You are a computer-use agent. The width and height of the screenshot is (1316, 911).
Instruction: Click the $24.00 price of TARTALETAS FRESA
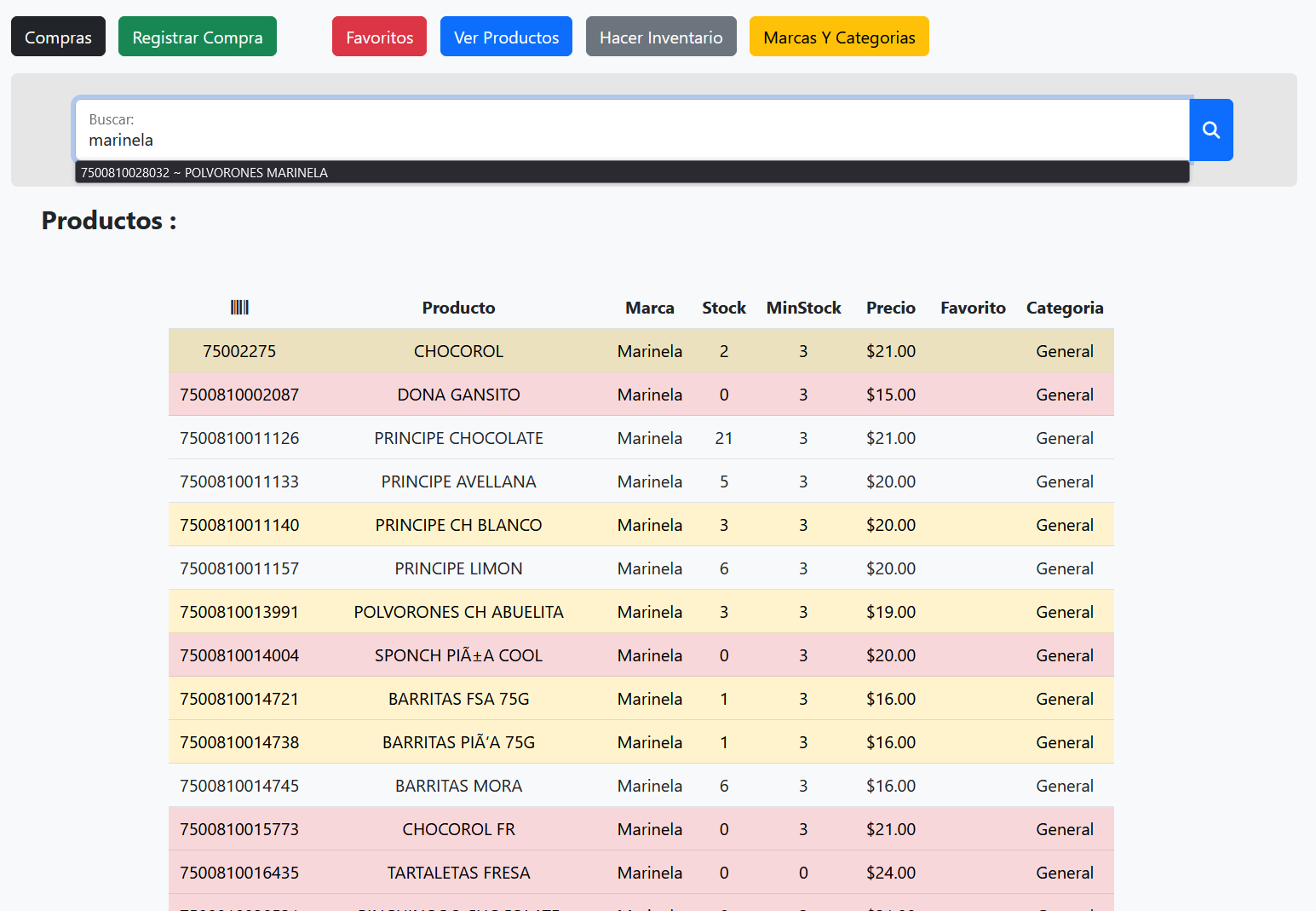pos(891,873)
